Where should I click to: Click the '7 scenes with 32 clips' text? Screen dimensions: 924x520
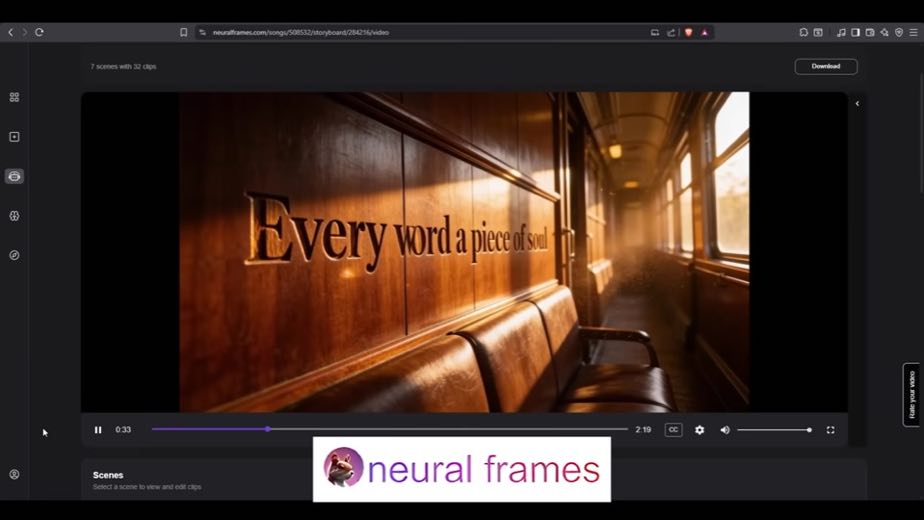123,67
